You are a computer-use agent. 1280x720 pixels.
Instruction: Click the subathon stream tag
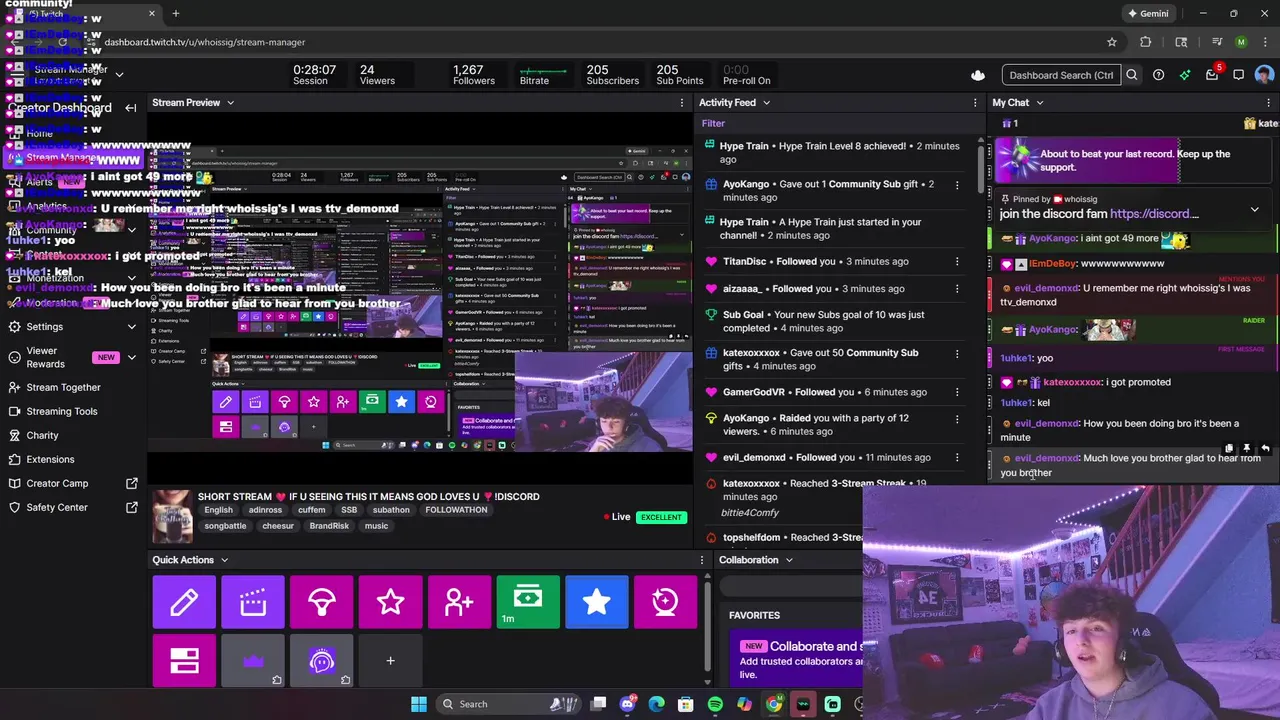tap(391, 510)
